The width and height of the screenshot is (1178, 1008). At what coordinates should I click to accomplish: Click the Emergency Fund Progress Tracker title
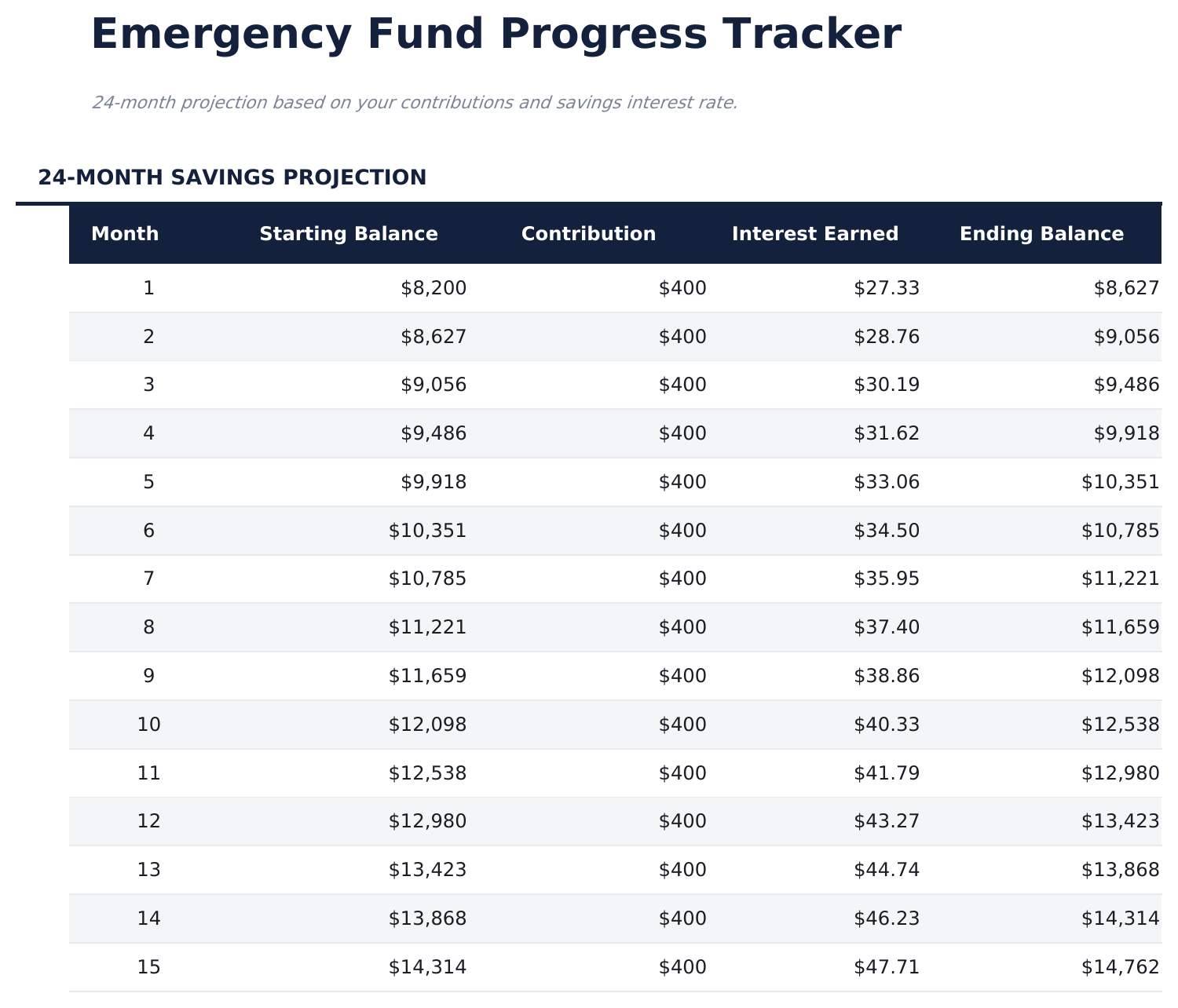pyautogui.click(x=496, y=35)
